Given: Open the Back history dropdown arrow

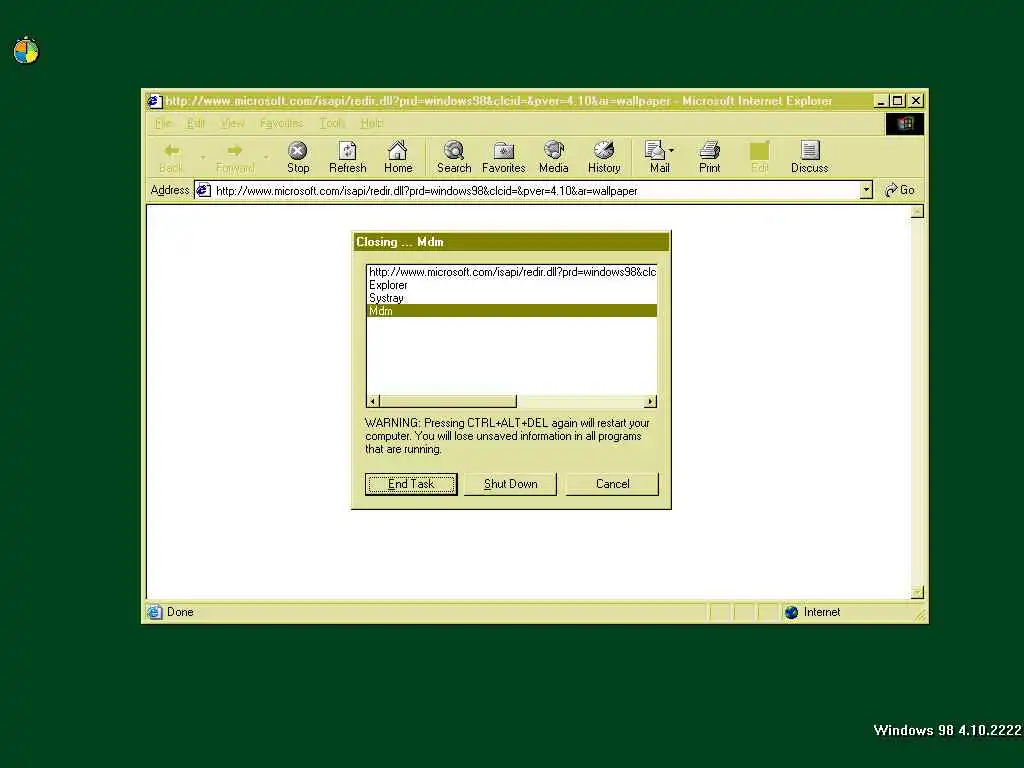Looking at the screenshot, I should (202, 157).
